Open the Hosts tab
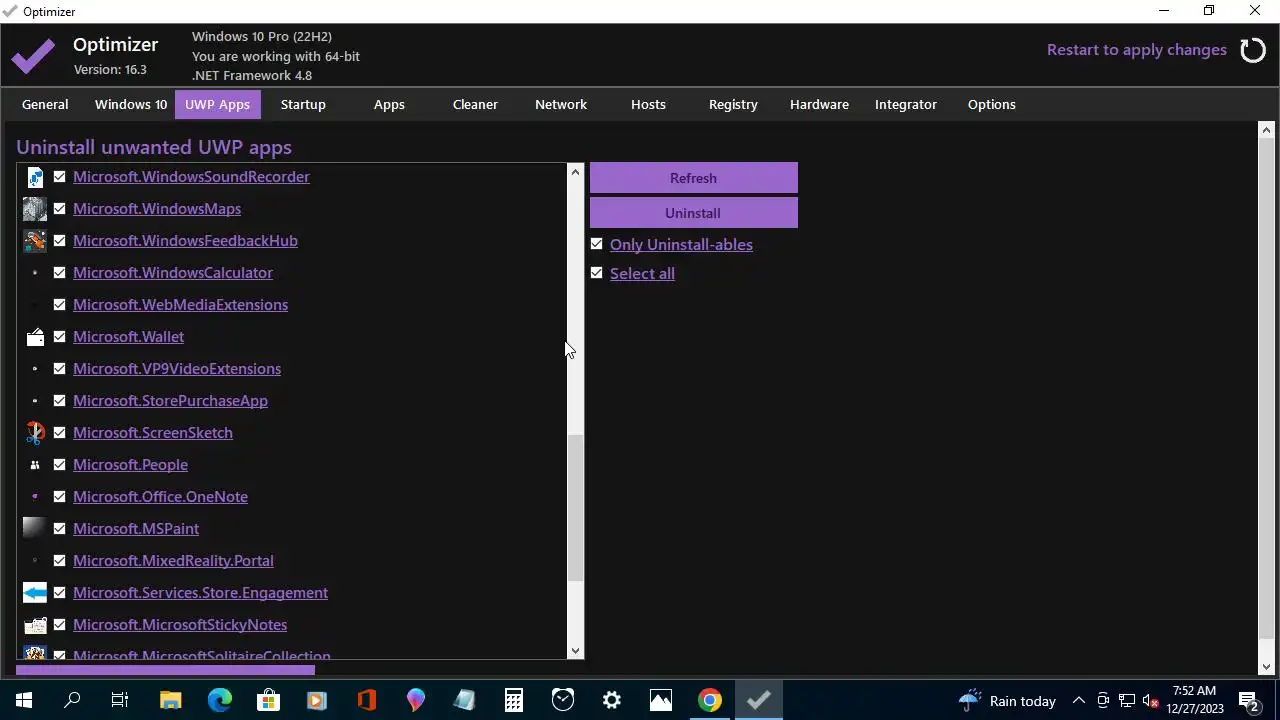Viewport: 1280px width, 720px height. point(648,104)
